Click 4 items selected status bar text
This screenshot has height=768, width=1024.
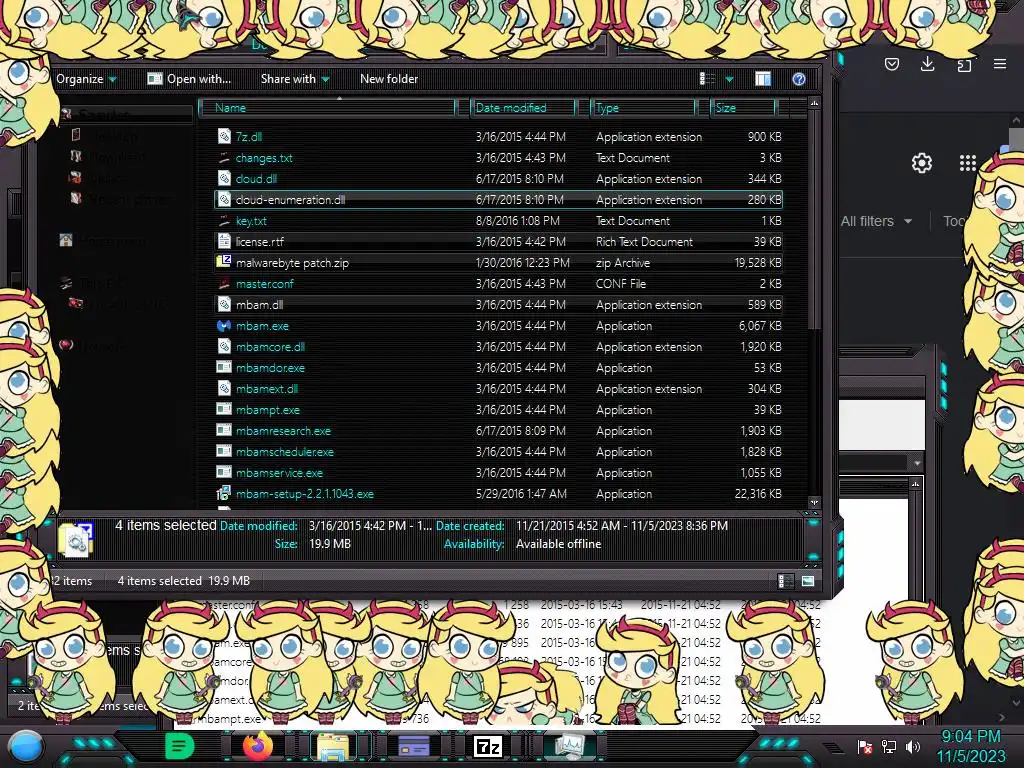coord(159,581)
